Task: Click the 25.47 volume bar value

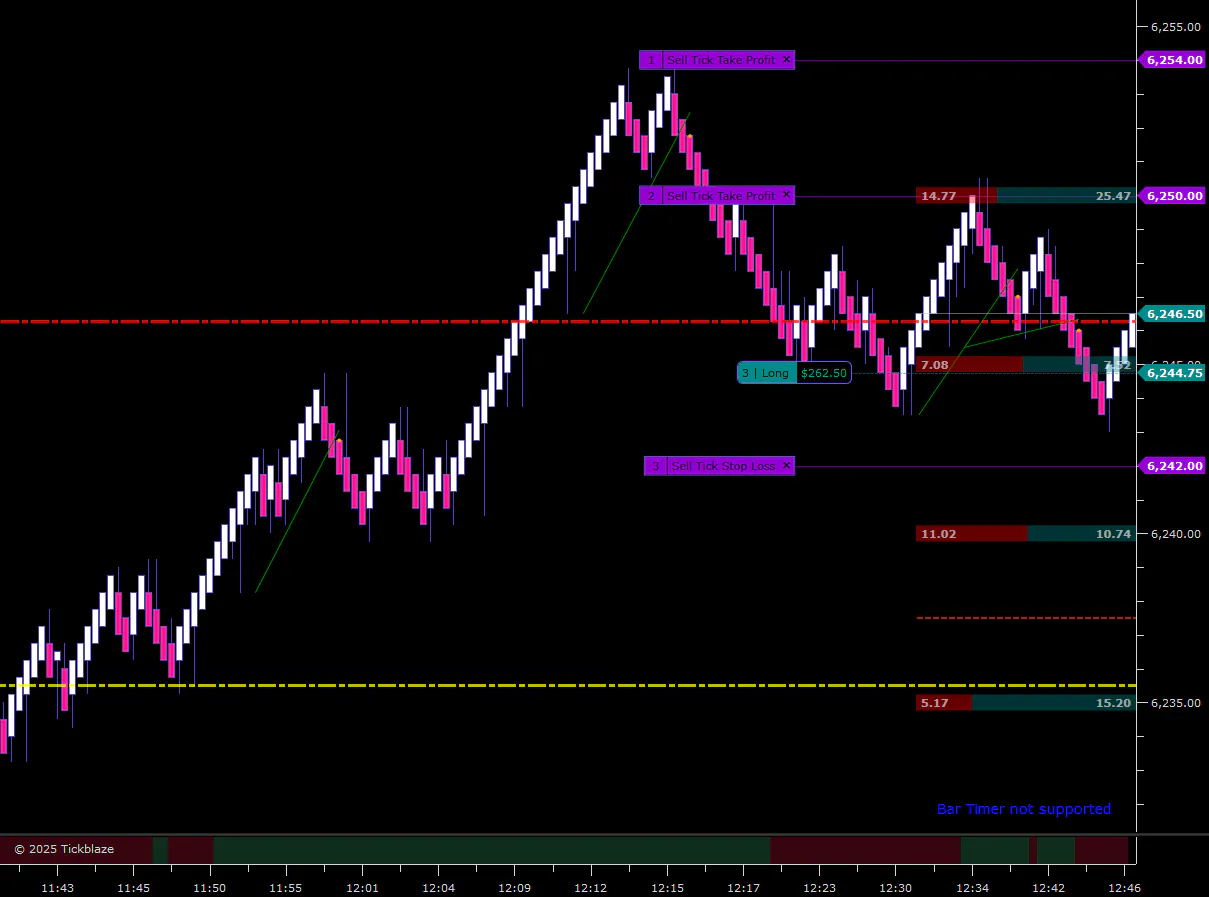Action: [x=1113, y=196]
